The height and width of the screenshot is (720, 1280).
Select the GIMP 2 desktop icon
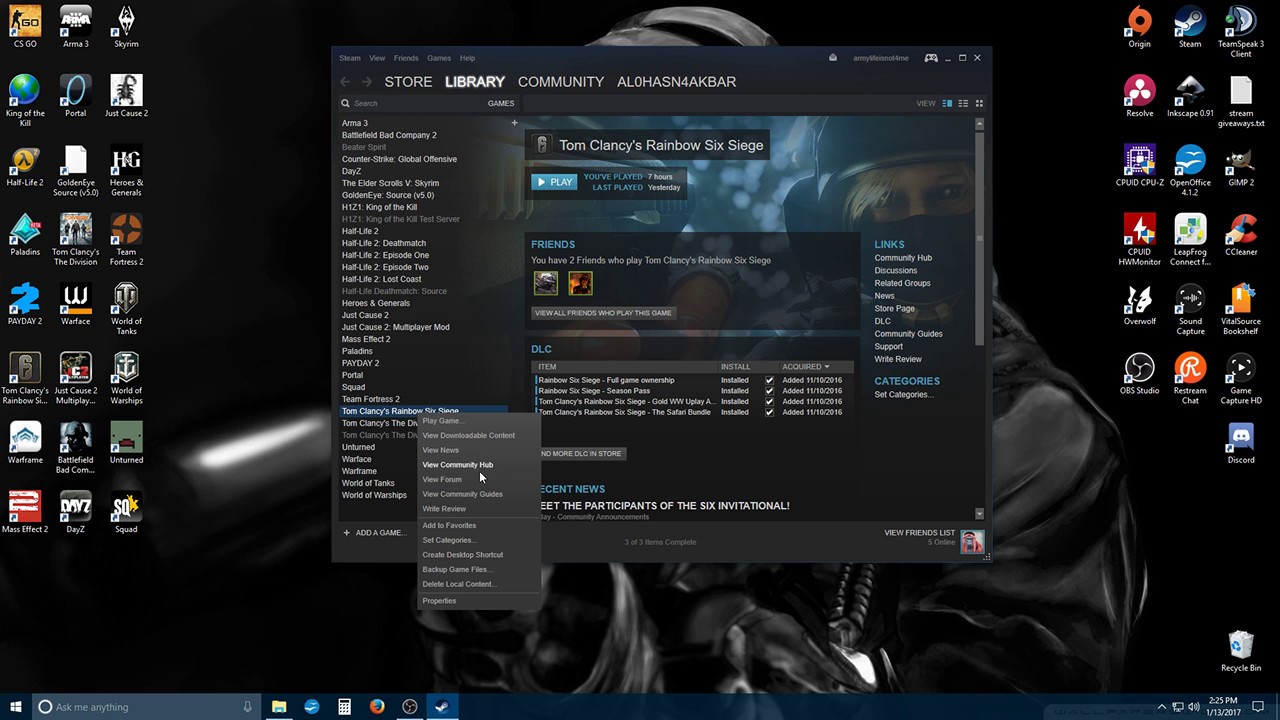pyautogui.click(x=1241, y=165)
